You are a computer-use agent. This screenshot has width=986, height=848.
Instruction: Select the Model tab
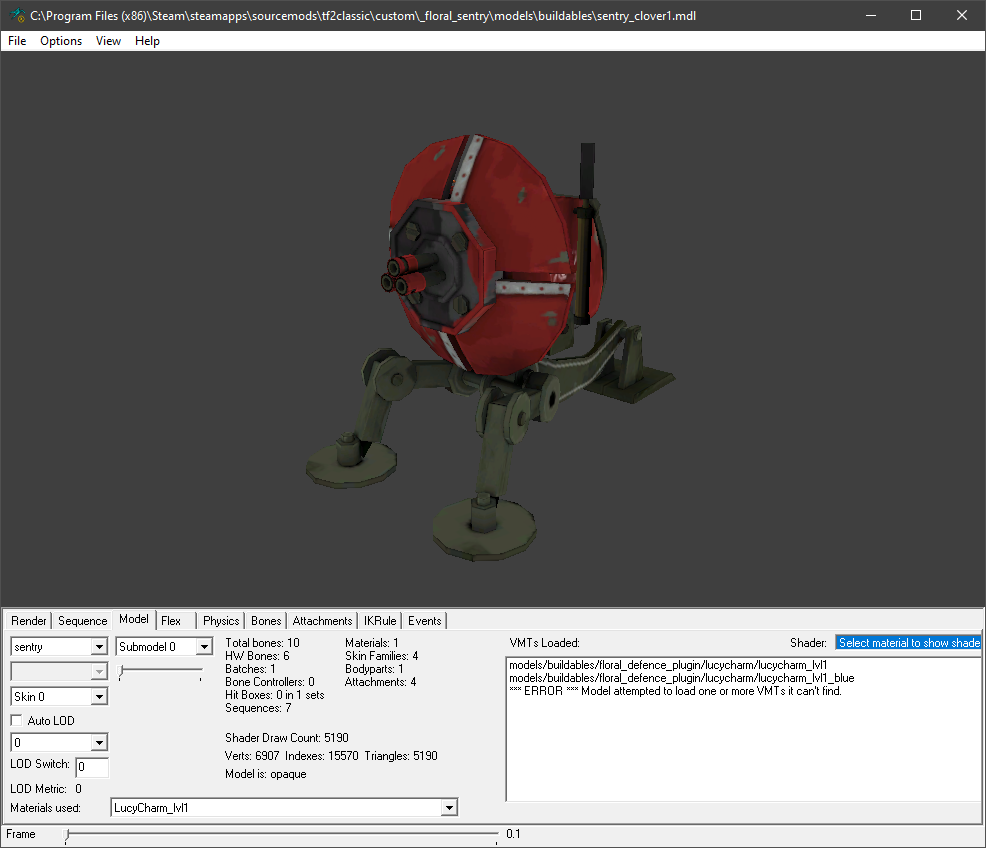[x=134, y=619]
